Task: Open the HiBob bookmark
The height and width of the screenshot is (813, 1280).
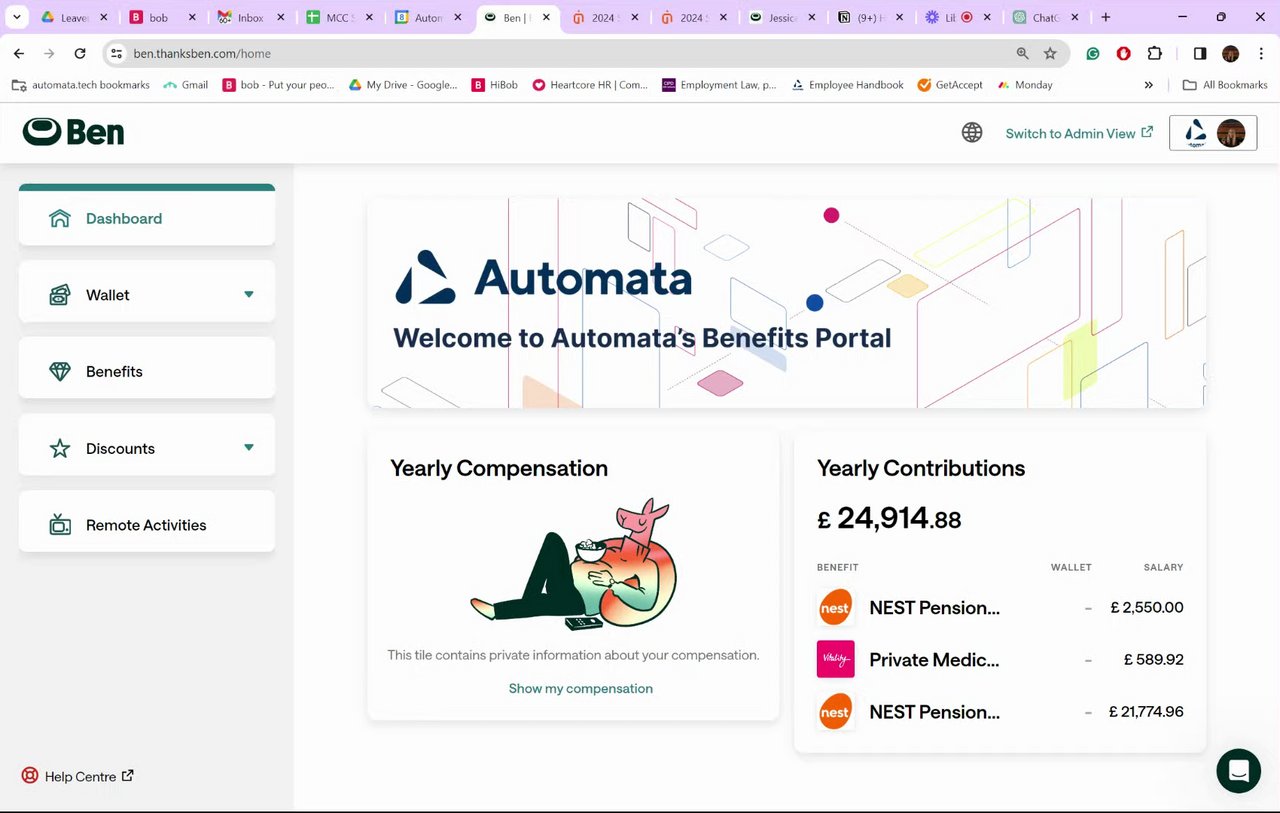Action: 494,85
